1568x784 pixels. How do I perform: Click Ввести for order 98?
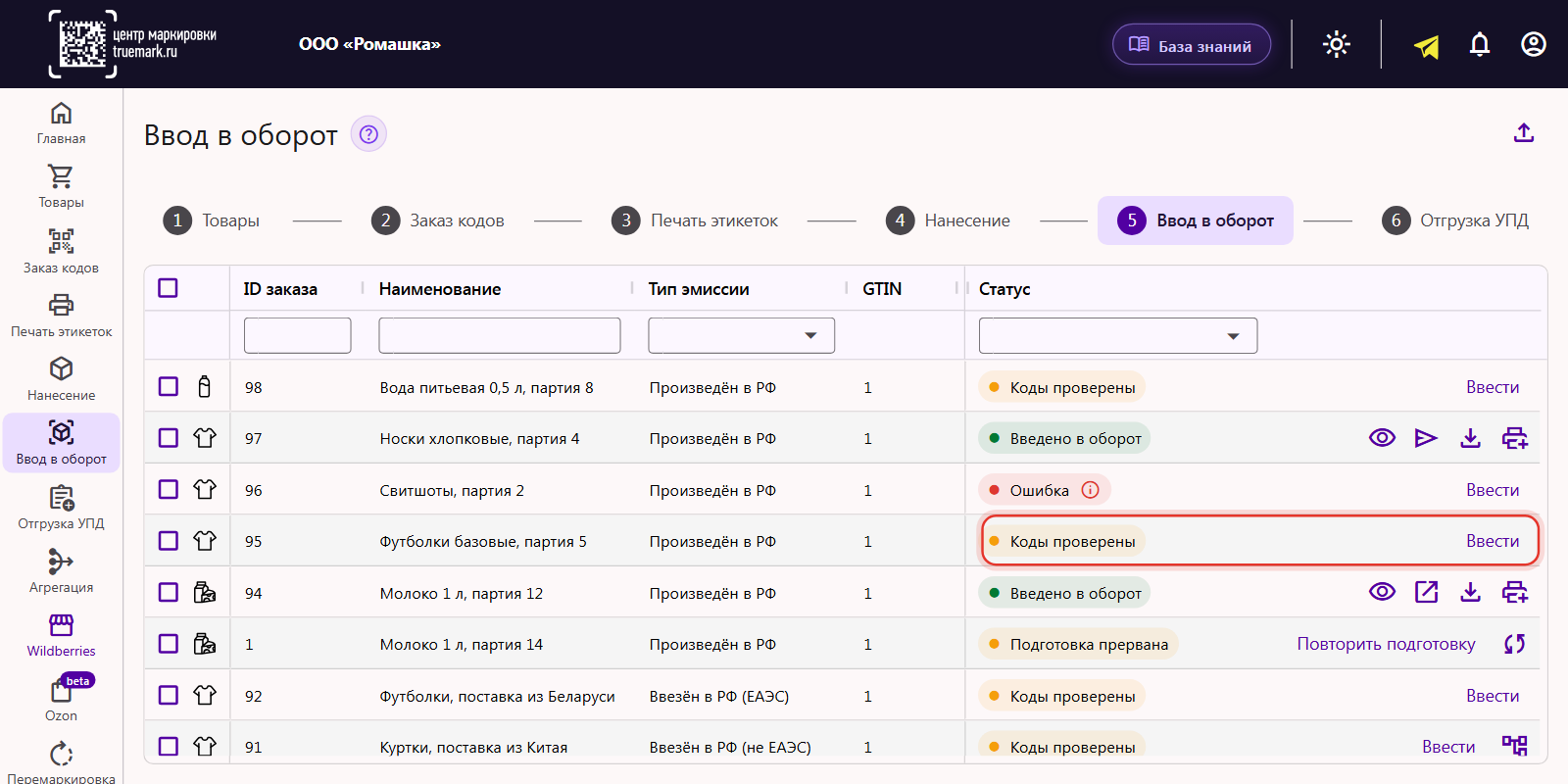[x=1493, y=387]
